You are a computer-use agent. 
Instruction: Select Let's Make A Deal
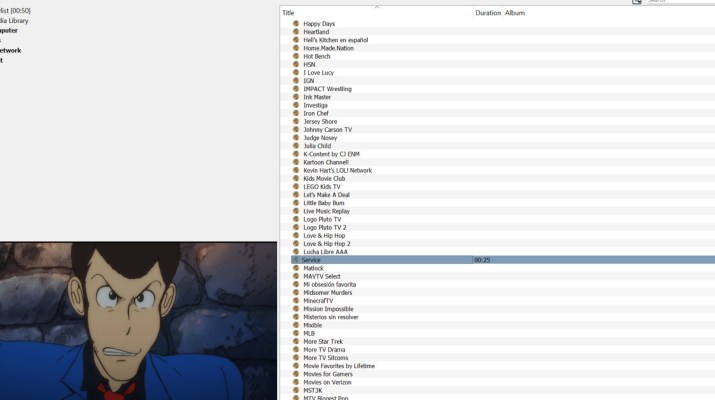pyautogui.click(x=326, y=195)
